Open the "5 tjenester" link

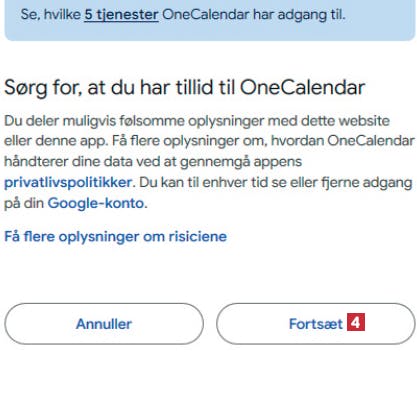(121, 15)
